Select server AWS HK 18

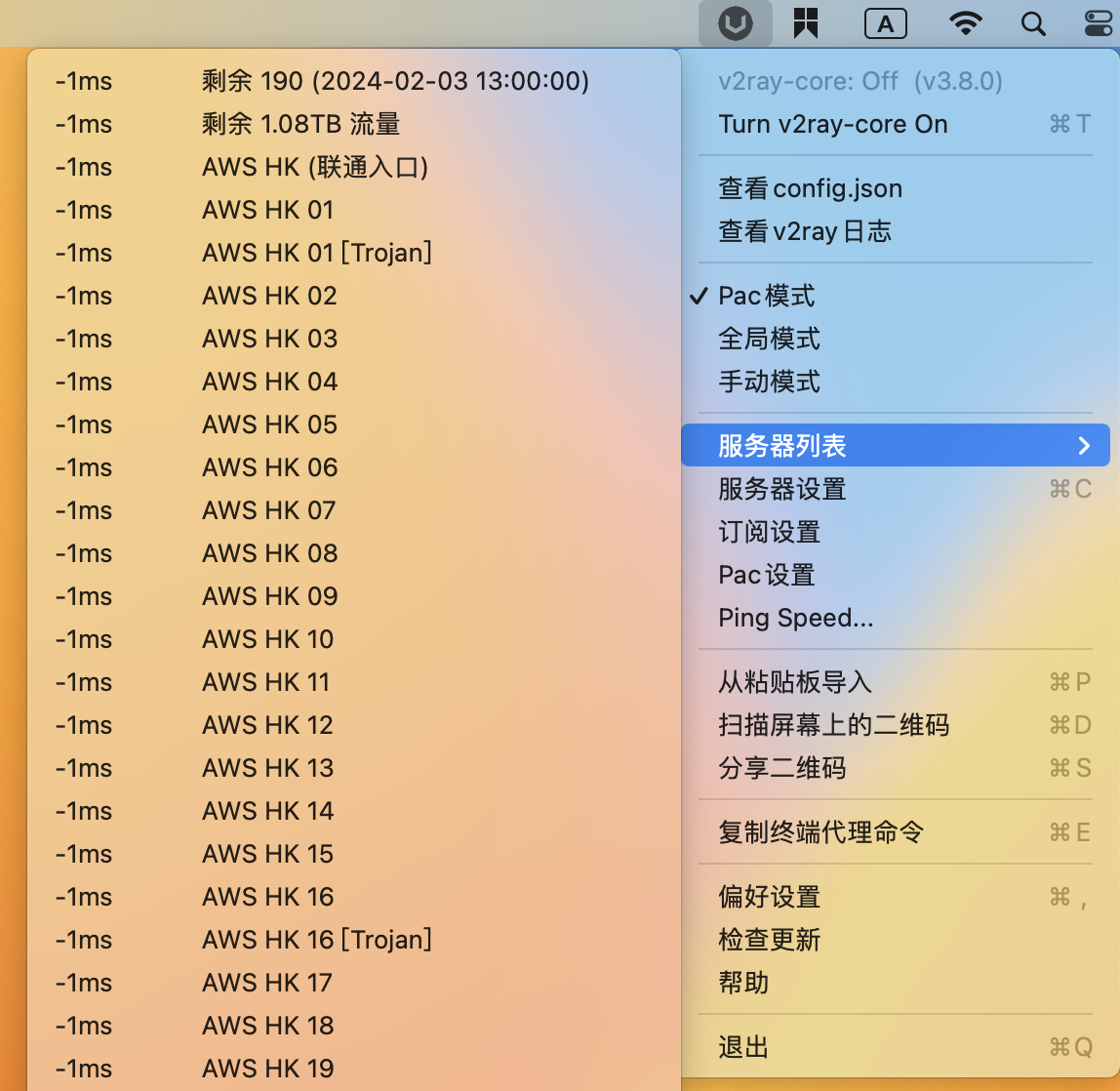click(x=354, y=1026)
